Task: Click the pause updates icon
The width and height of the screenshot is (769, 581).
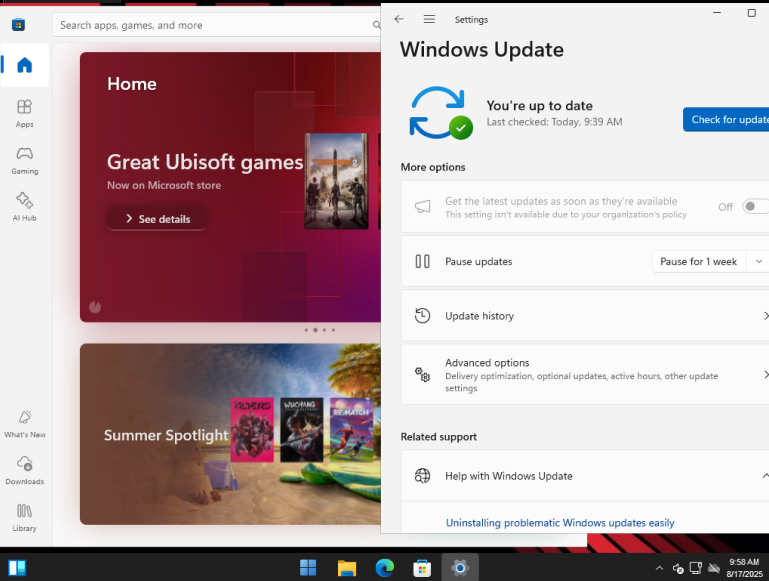Action: coord(422,261)
